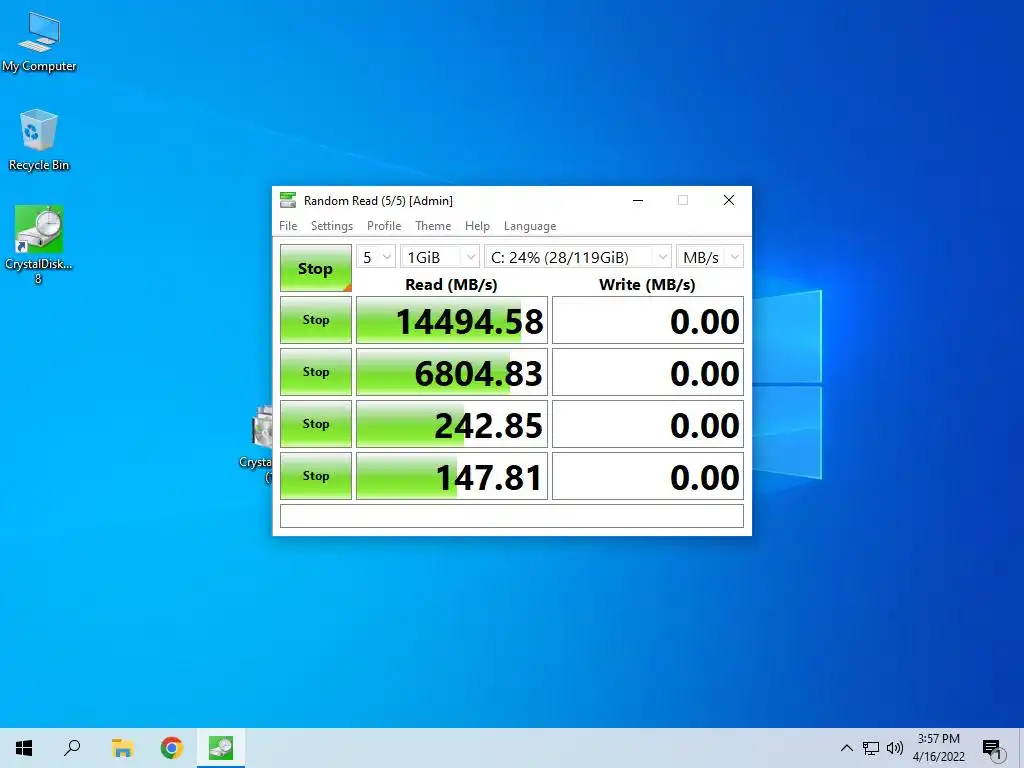The image size is (1024, 768).
Task: Click the Read (MB/s) column header
Action: point(451,285)
